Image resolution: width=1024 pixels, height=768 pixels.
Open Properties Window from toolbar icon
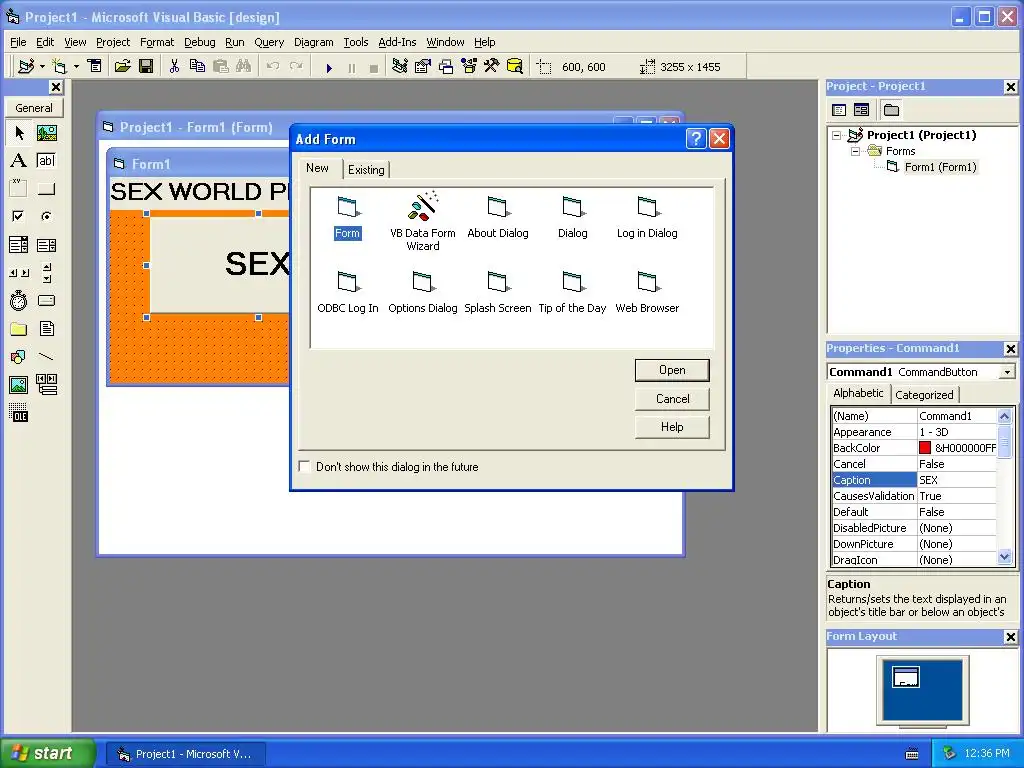coord(423,67)
